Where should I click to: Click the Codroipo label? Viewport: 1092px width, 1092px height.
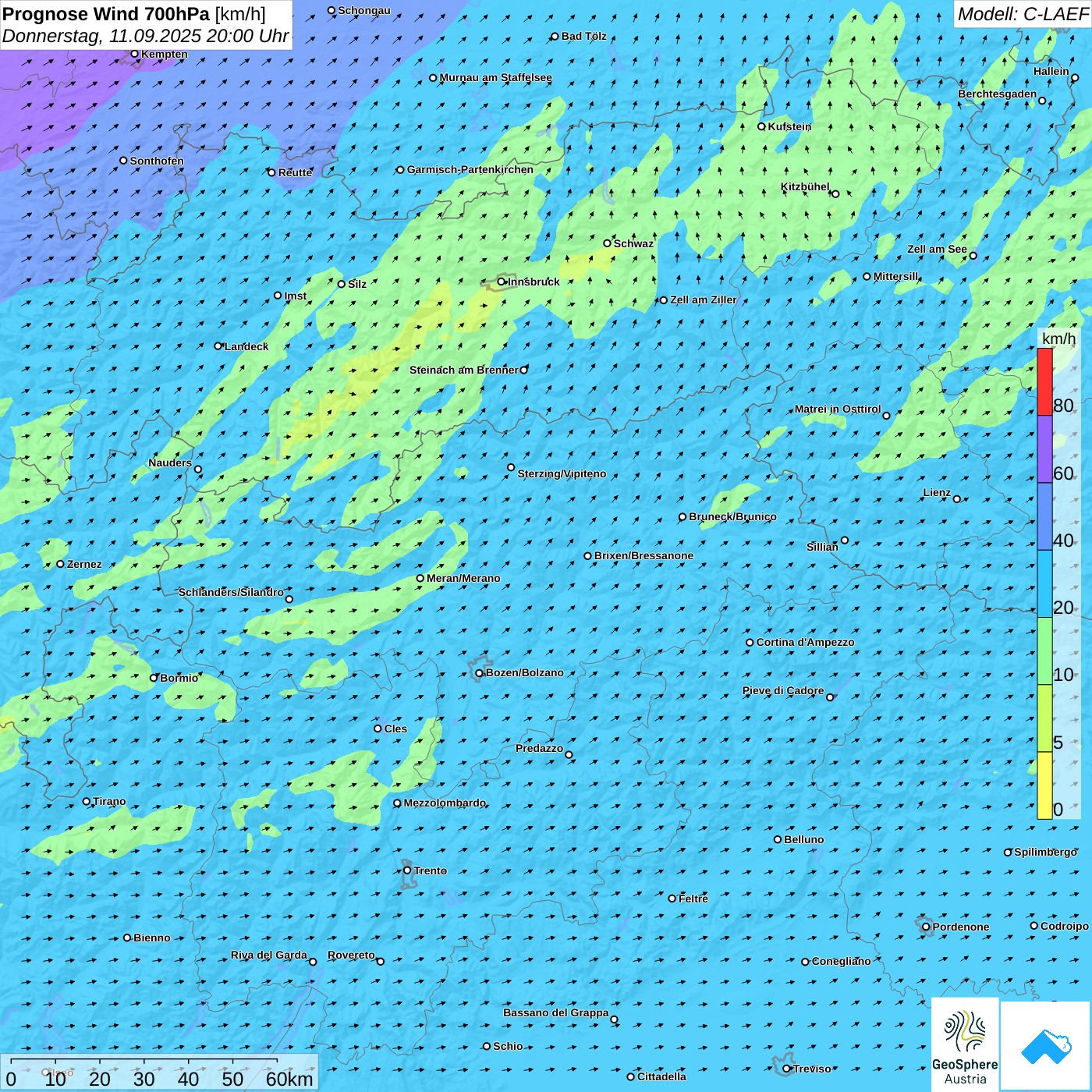tap(1065, 926)
